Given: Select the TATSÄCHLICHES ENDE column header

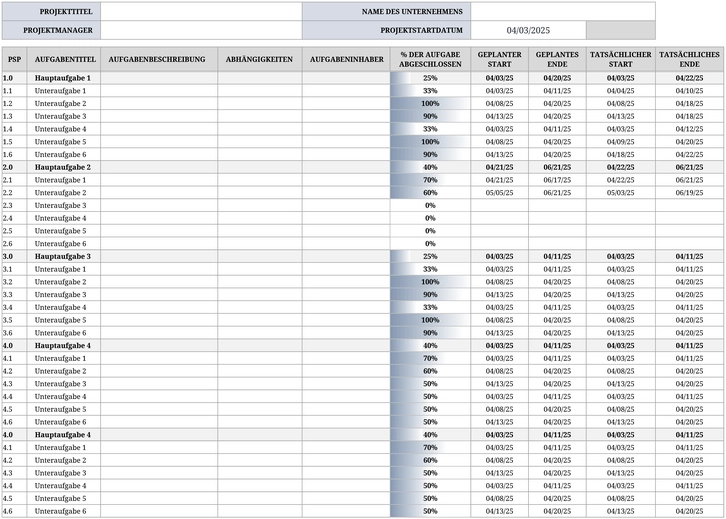Looking at the screenshot, I should click(x=689, y=59).
